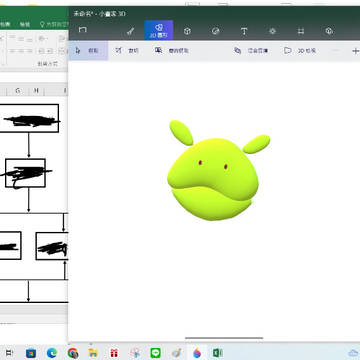This screenshot has width=360, height=360.
Task: Click the 說明 tab in Excel ribbon
Action: pos(25,24)
